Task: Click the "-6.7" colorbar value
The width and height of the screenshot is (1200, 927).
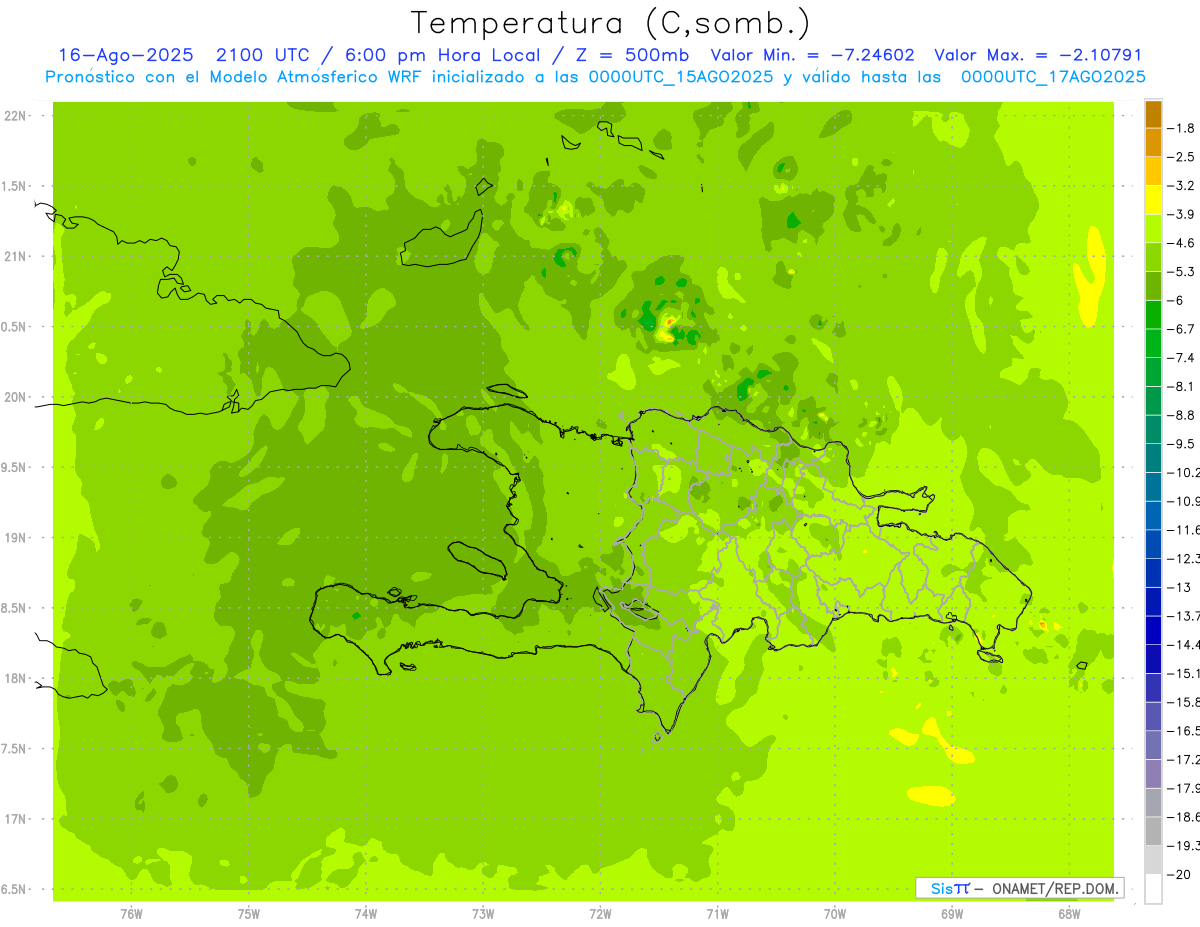Action: [x=1183, y=329]
